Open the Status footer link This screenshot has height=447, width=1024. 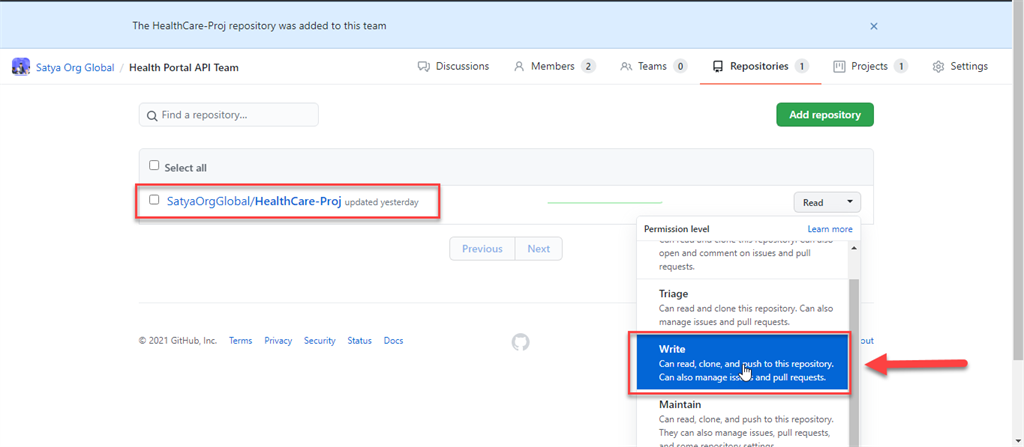[359, 340]
